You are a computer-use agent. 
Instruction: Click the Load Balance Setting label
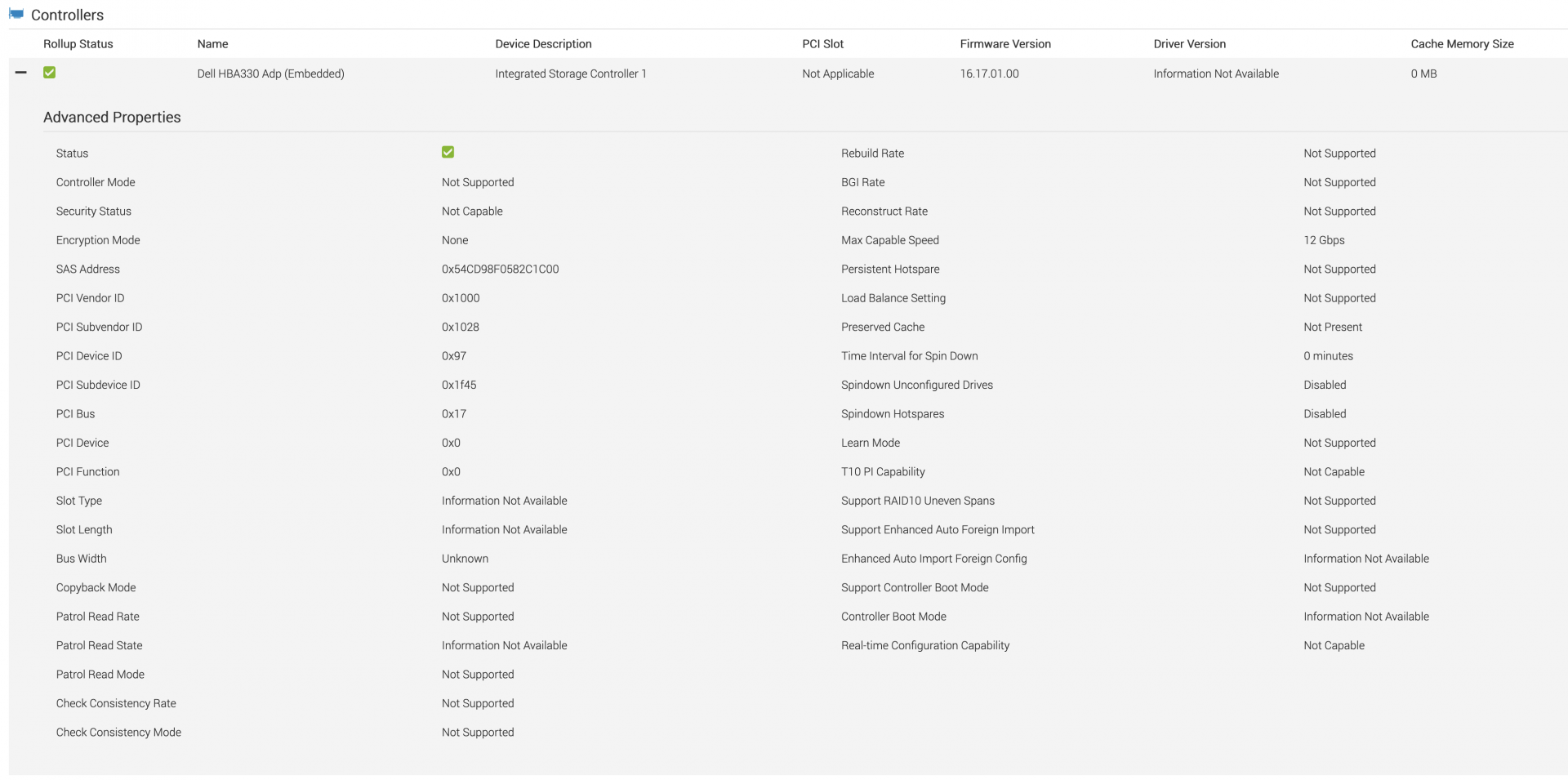(x=893, y=298)
